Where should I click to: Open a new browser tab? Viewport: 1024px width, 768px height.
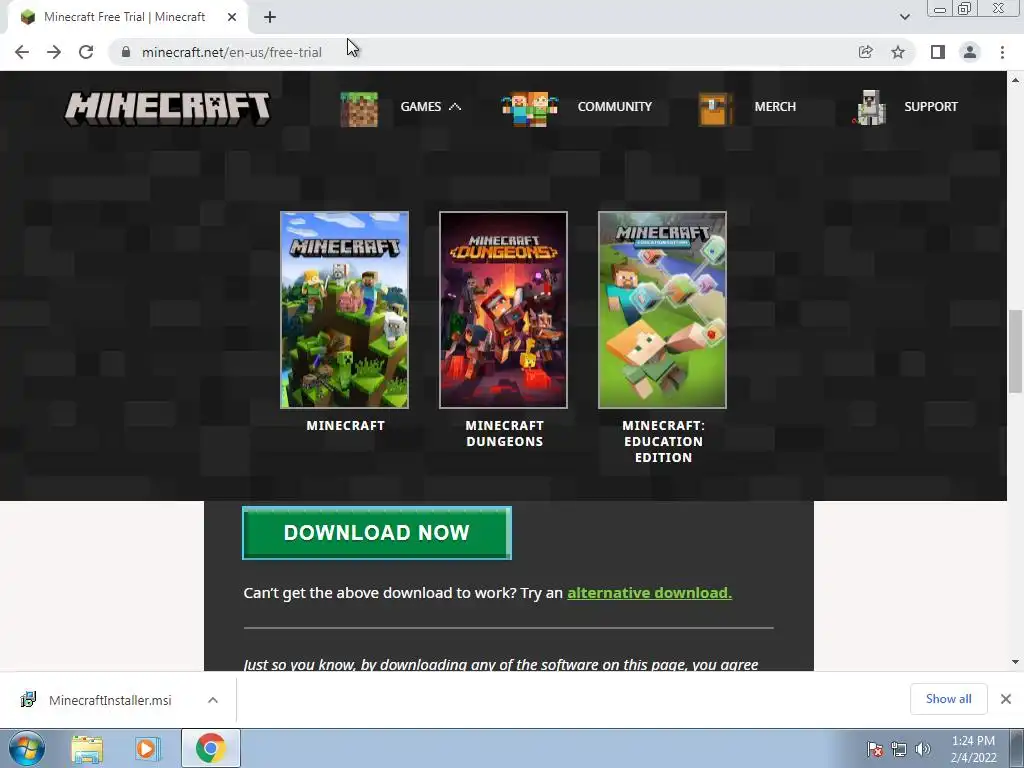[x=270, y=17]
